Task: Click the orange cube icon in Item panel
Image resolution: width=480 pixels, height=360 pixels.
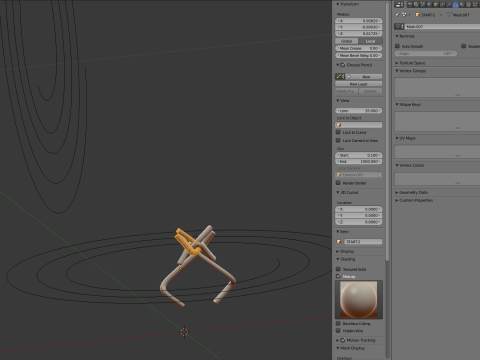Action: (x=339, y=241)
